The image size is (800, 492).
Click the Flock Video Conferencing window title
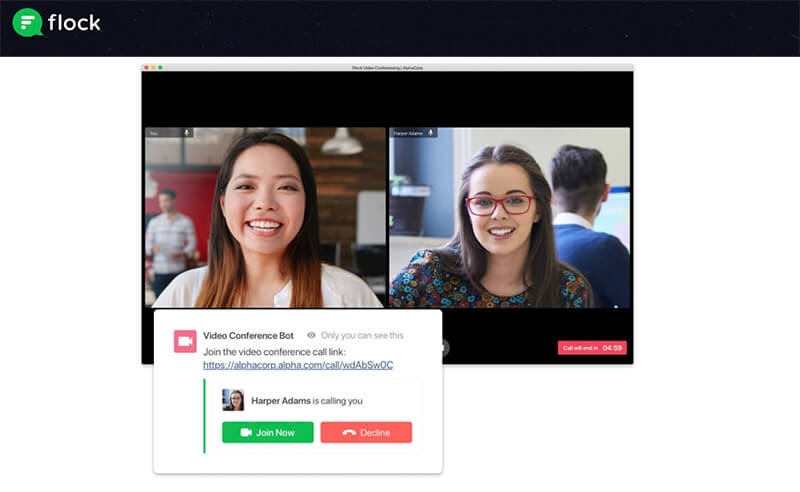387,67
